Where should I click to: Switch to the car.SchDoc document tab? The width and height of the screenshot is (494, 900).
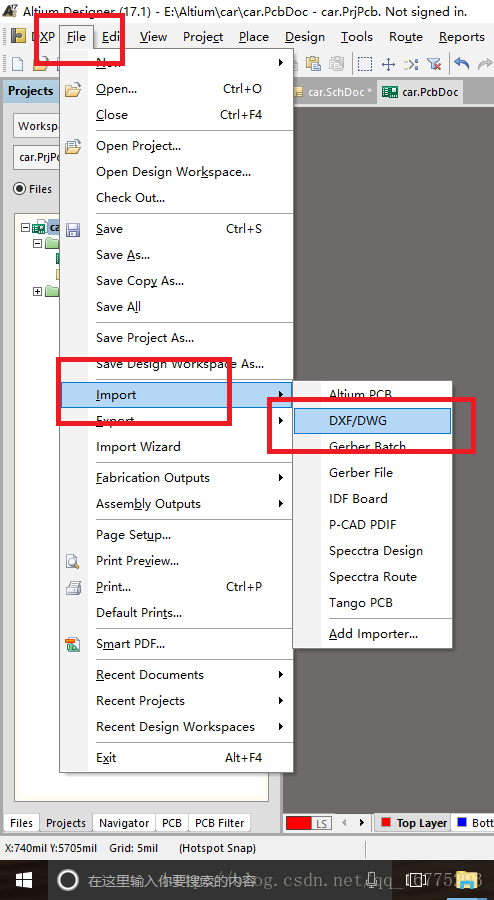tap(333, 92)
